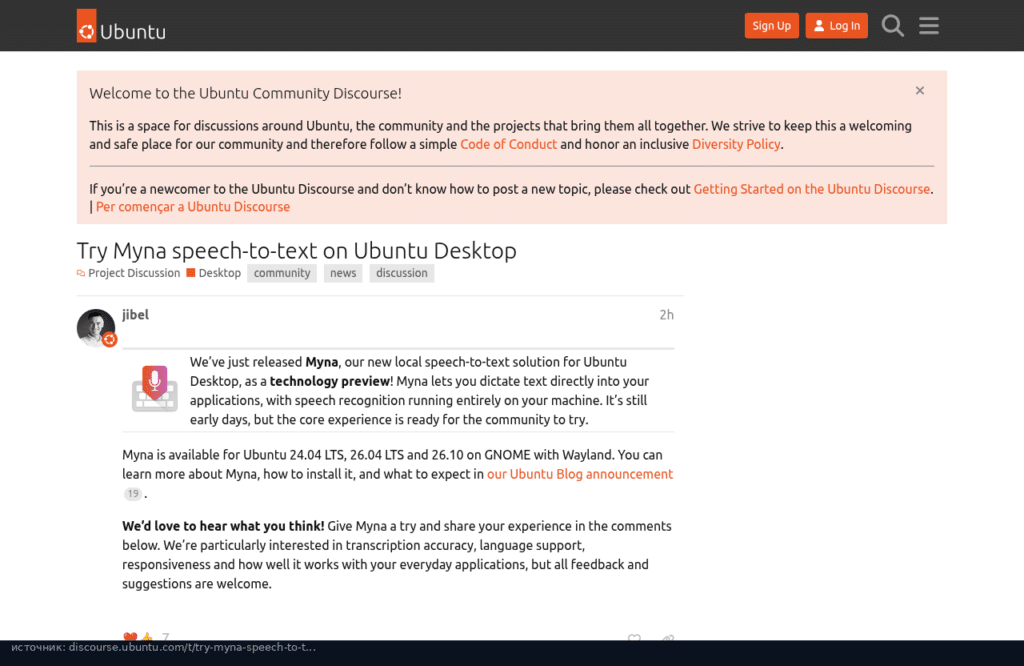Viewport: 1024px width, 666px height.
Task: Open Per començar a Ubuntu Discourse link
Action: point(193,207)
